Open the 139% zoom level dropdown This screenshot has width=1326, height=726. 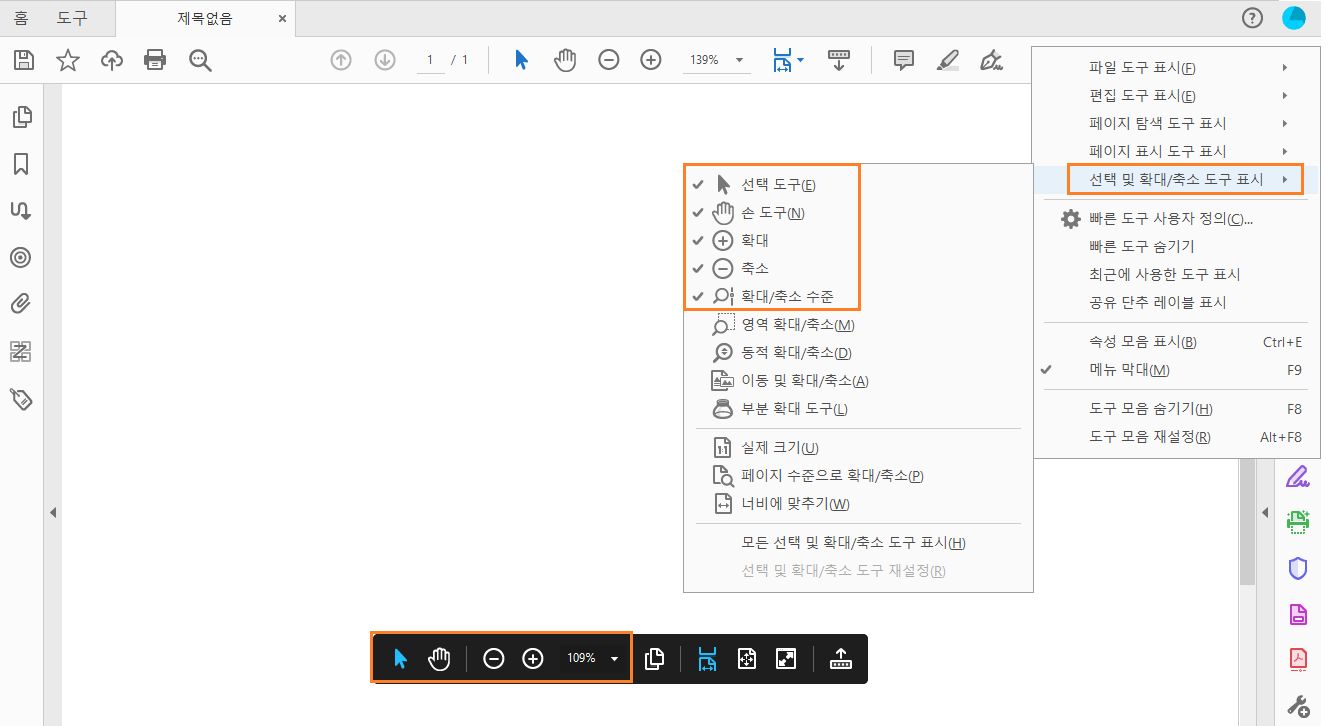(x=715, y=60)
